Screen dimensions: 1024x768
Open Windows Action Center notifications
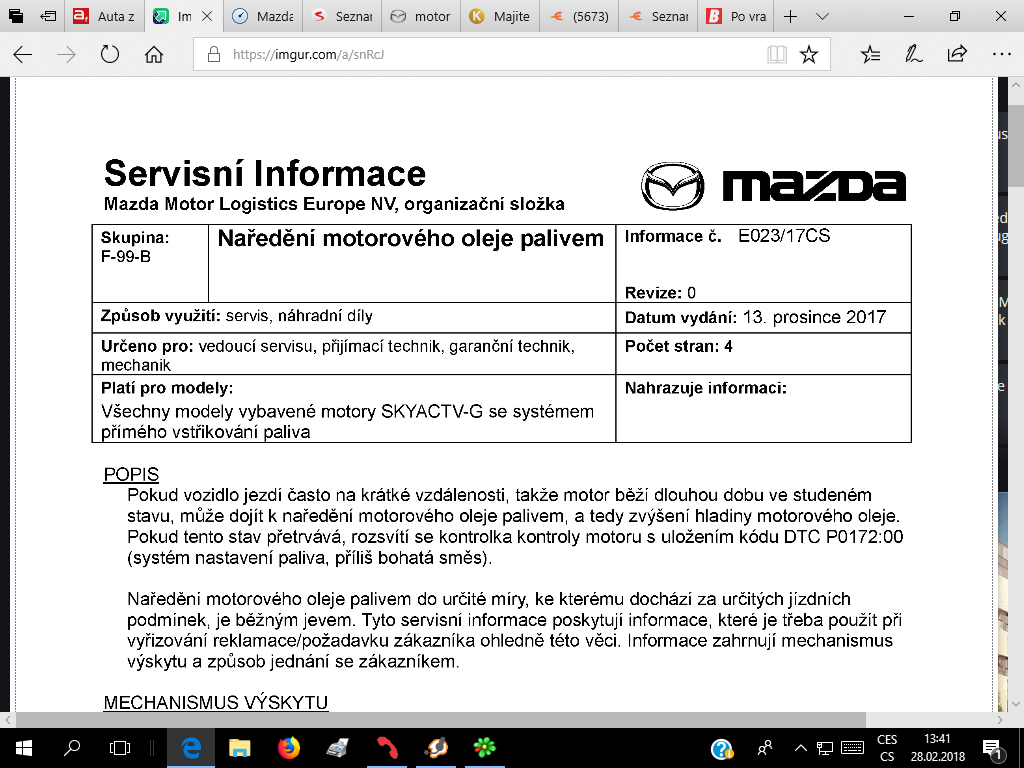pyautogui.click(x=995, y=748)
